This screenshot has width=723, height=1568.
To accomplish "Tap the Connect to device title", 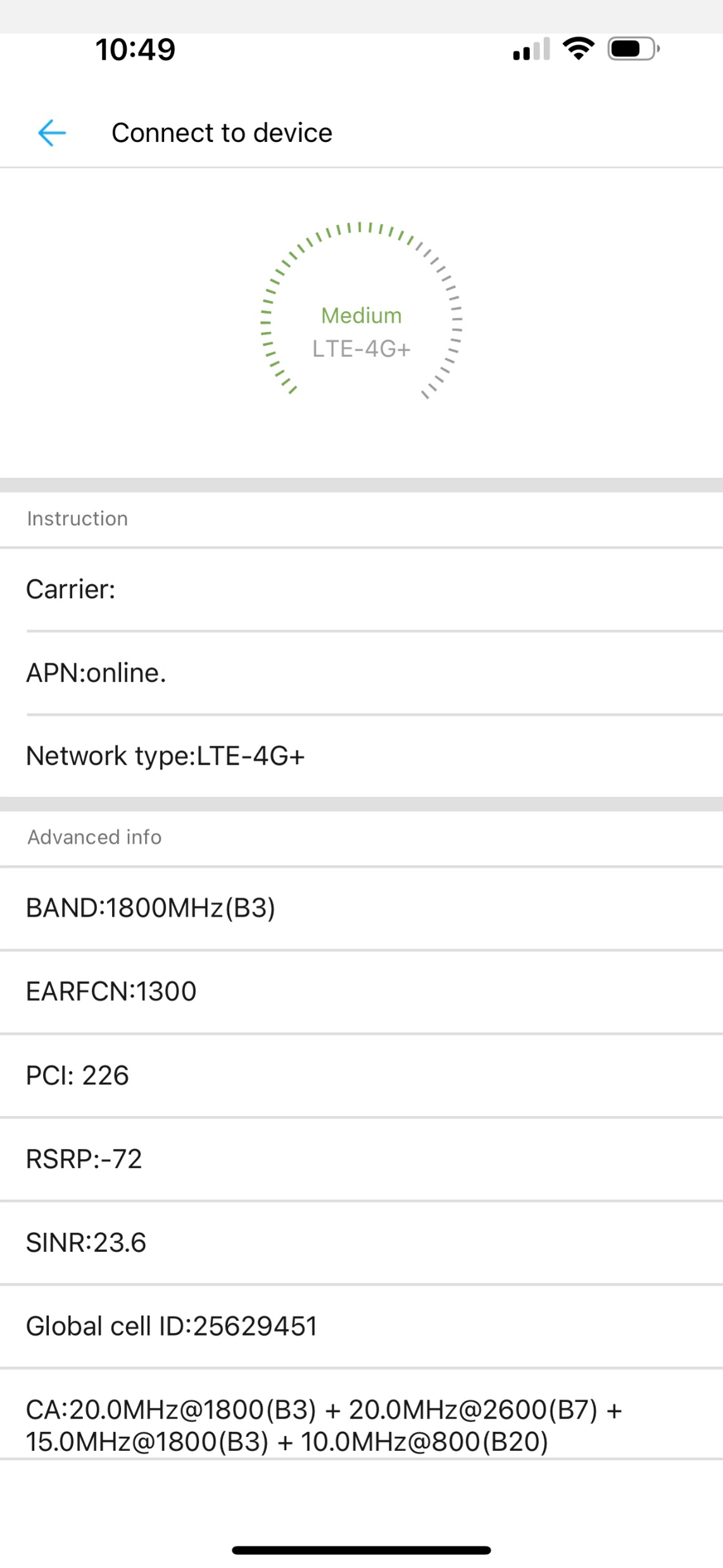I will tap(222, 133).
